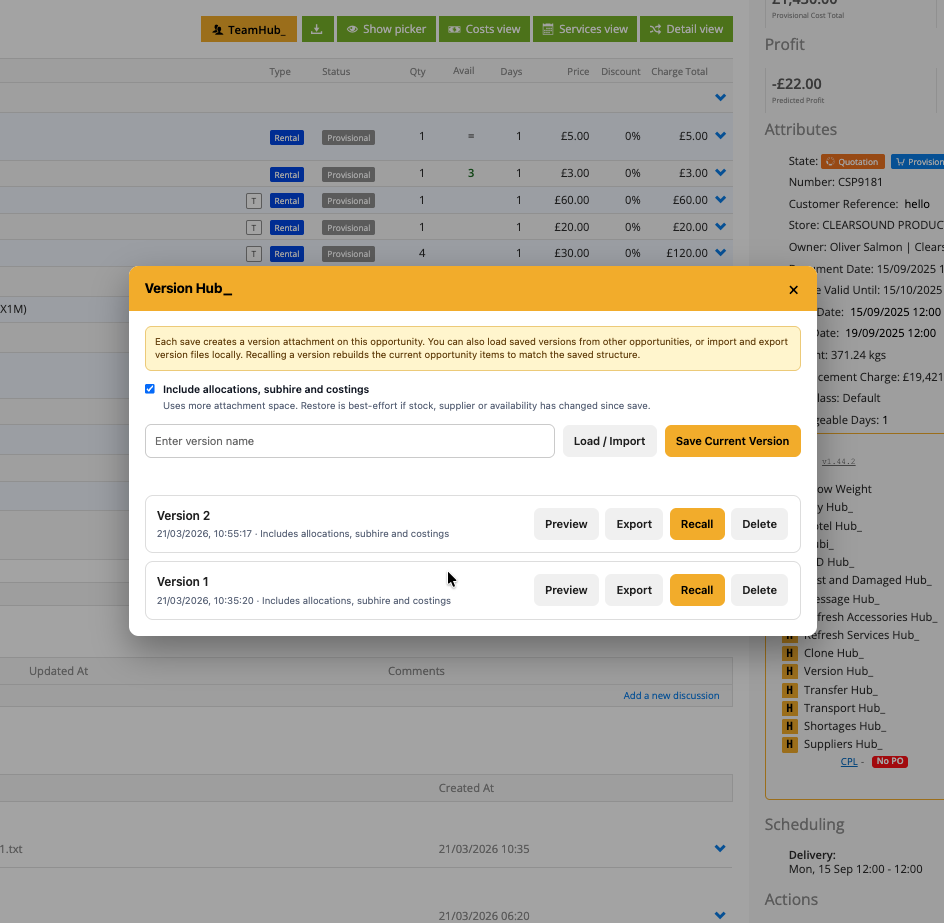The width and height of the screenshot is (944, 923).
Task: Expand the £120.00 charge row chevron
Action: tap(720, 253)
